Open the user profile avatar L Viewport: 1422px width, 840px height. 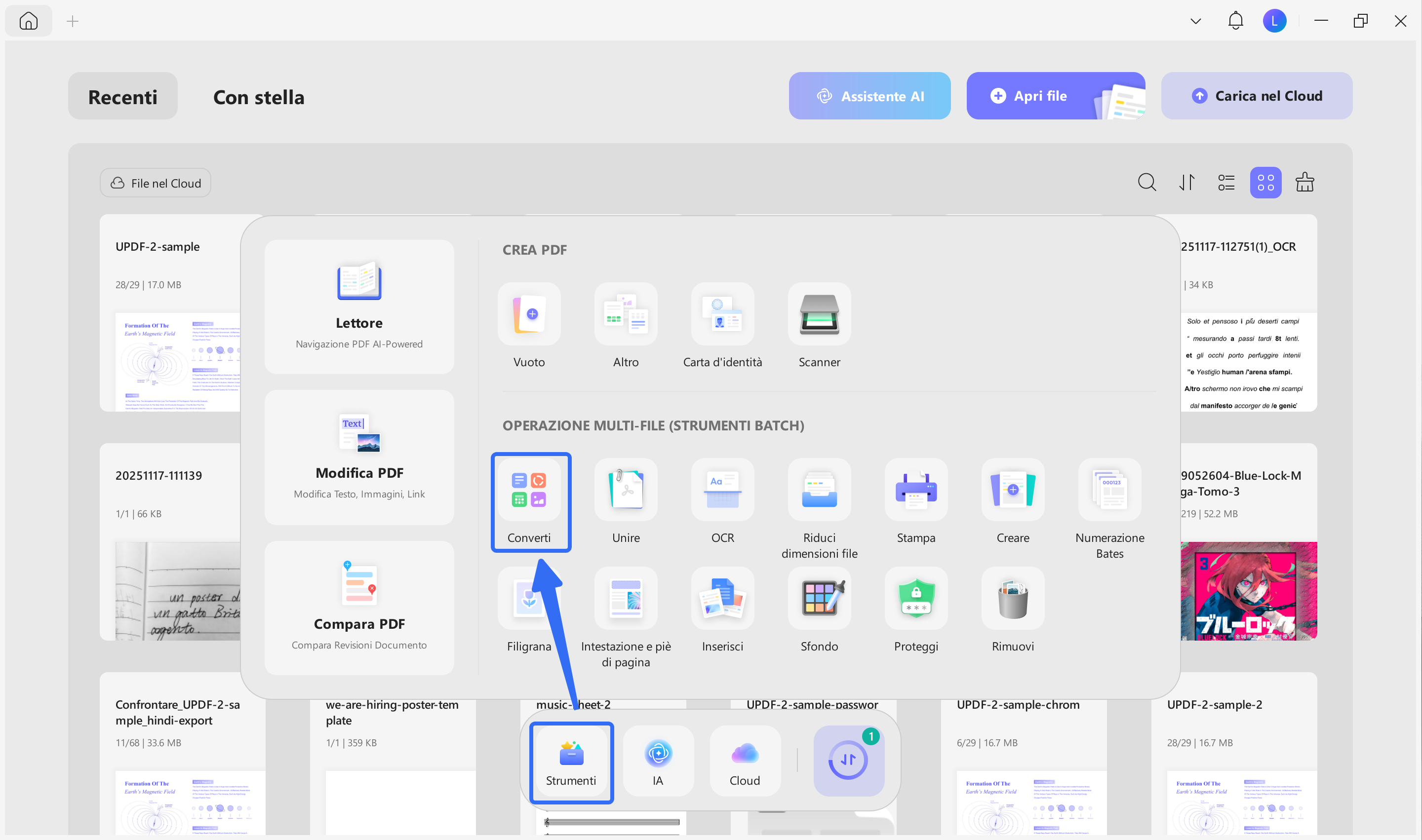pyautogui.click(x=1274, y=21)
